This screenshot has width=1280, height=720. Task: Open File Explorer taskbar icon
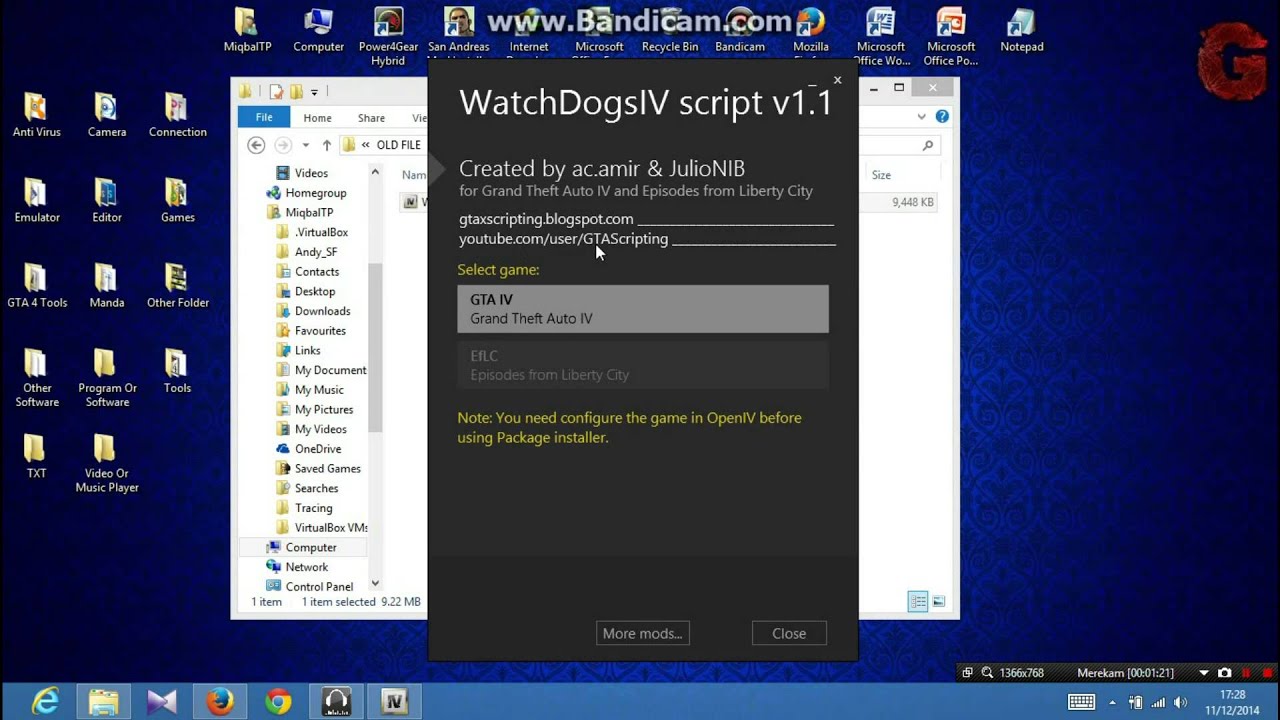tap(103, 702)
